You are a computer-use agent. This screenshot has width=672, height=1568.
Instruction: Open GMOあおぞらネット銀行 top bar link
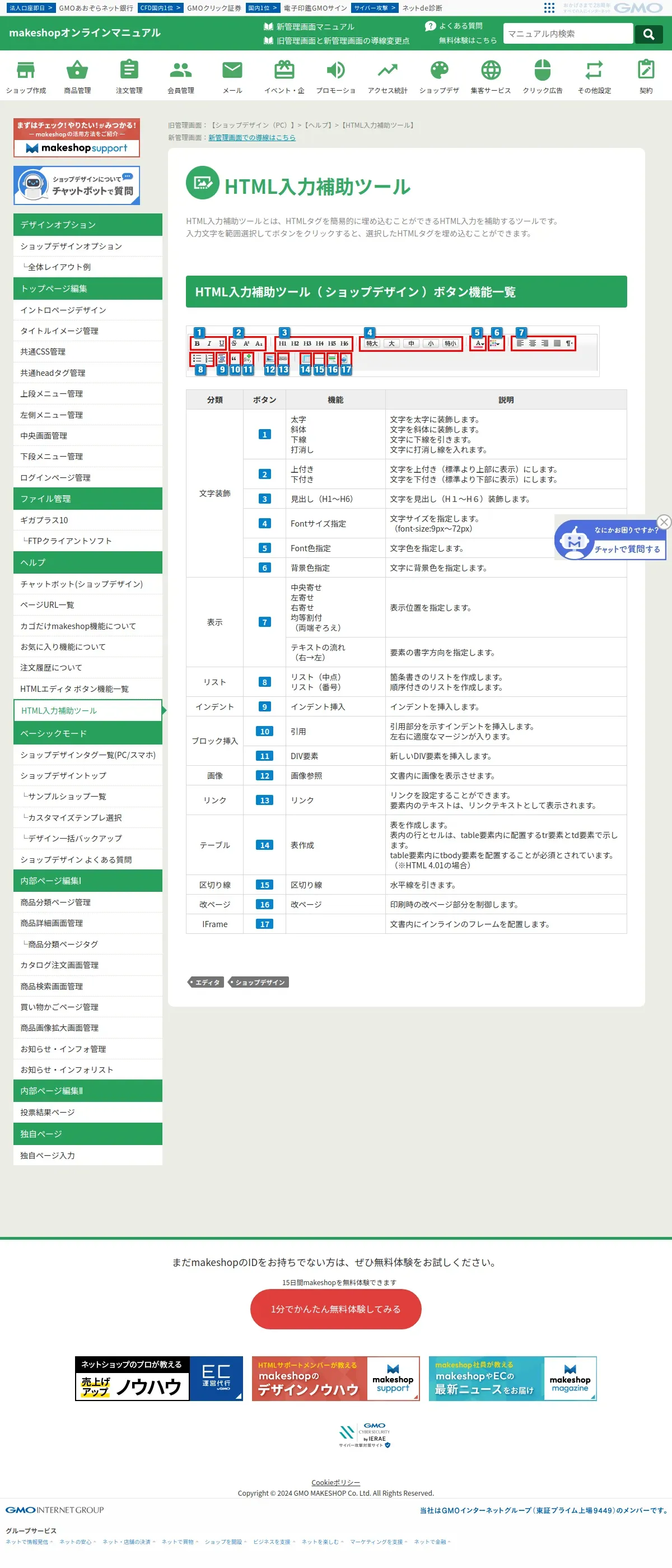96,8
